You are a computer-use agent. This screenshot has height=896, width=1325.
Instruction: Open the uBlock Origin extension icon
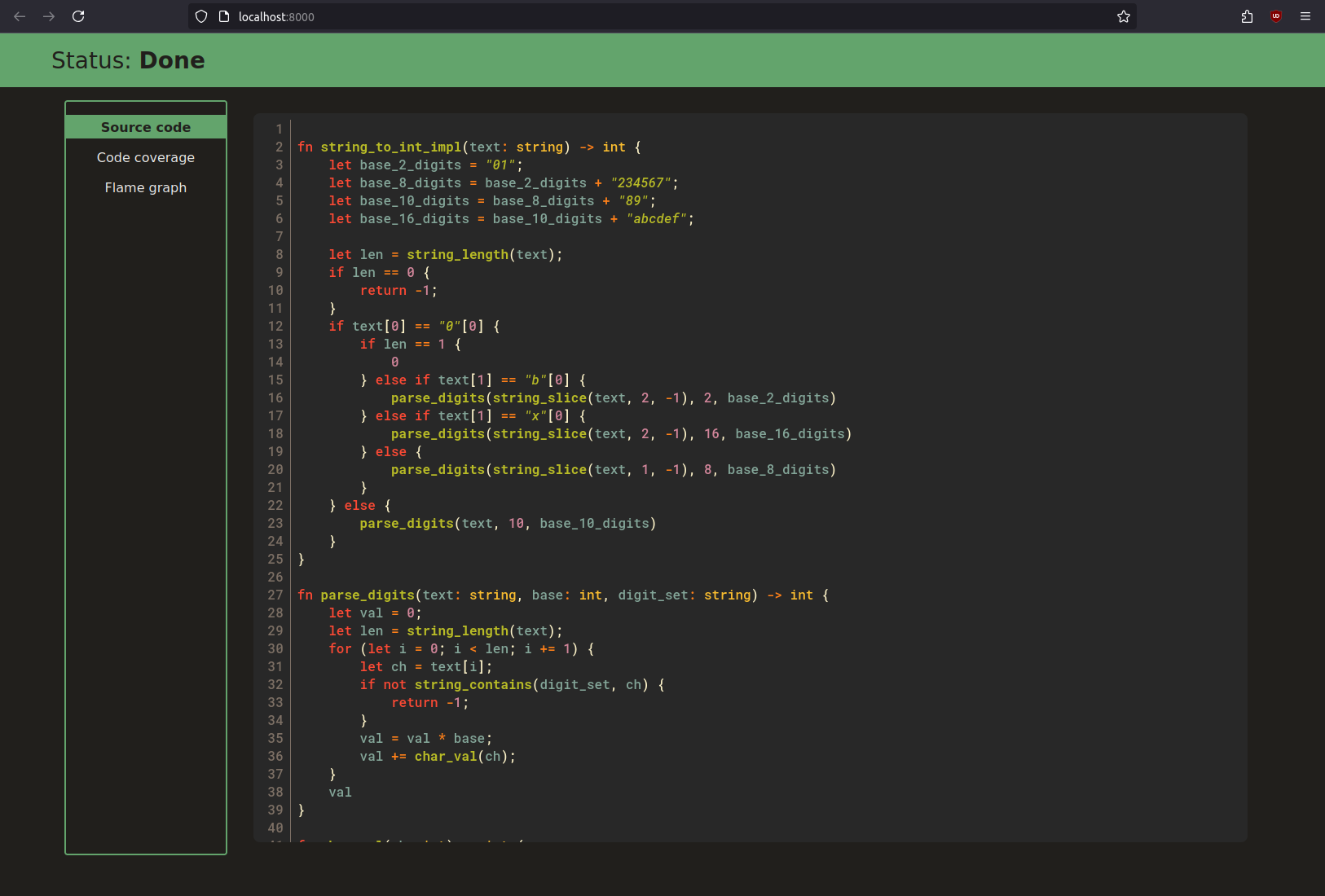[1276, 16]
